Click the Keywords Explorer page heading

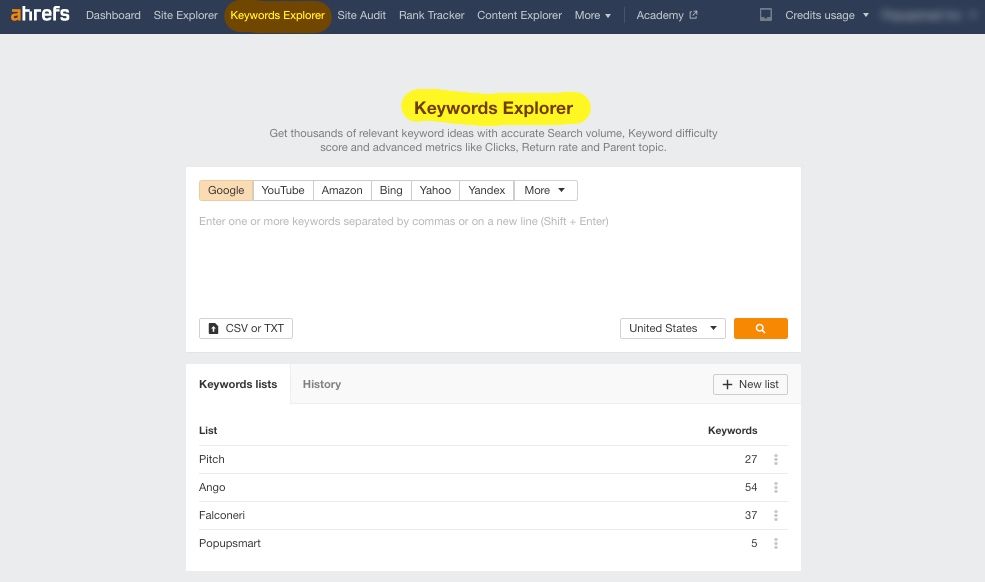click(x=494, y=108)
